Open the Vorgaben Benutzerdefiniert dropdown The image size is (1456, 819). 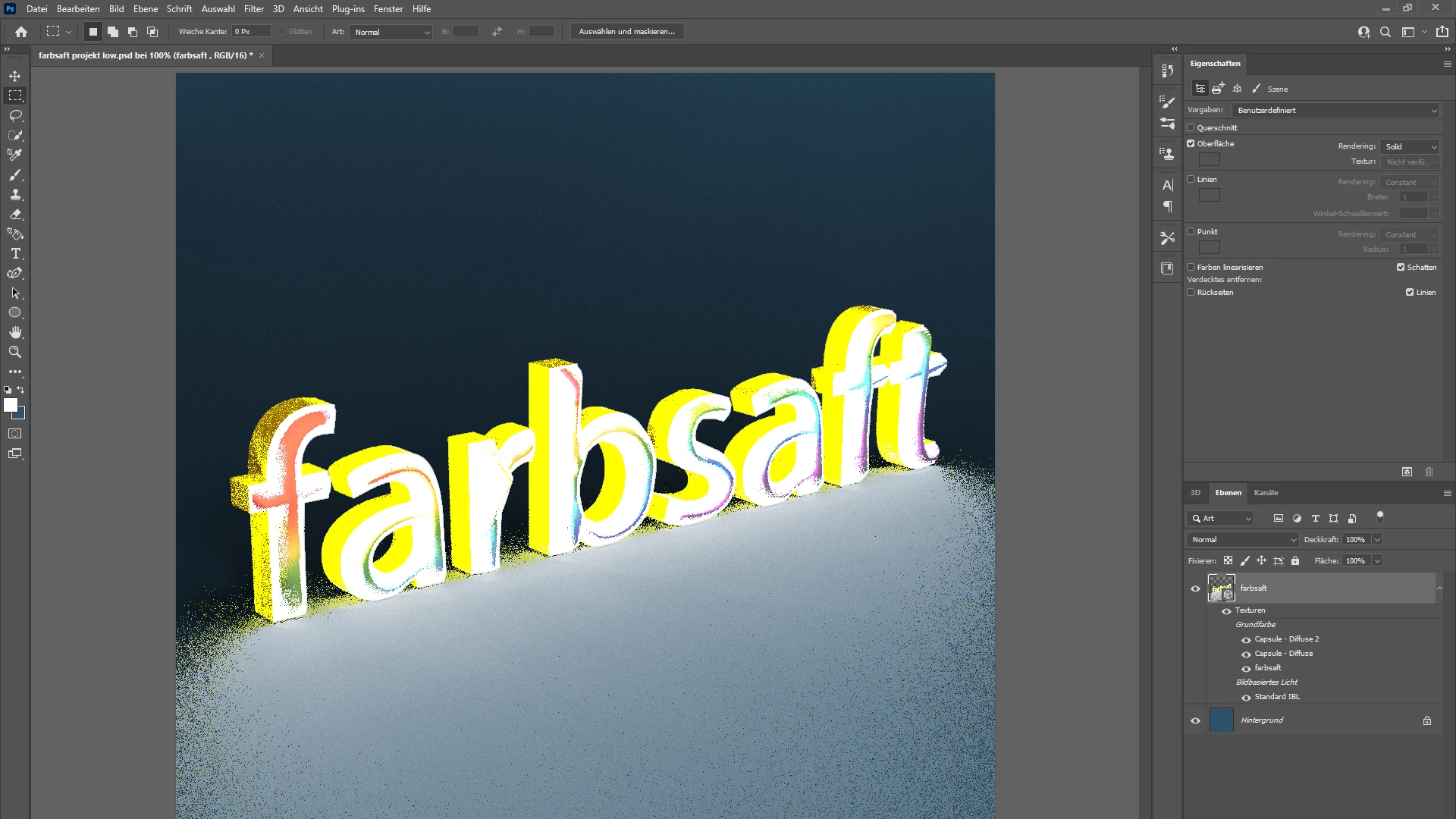[x=1335, y=111]
